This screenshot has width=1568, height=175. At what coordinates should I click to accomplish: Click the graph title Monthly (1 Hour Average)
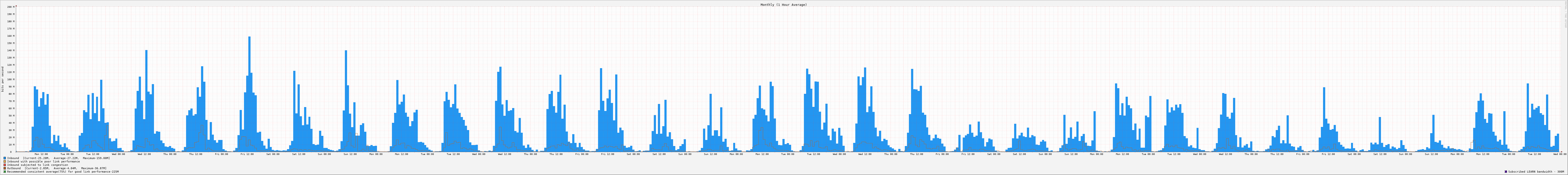783,5
